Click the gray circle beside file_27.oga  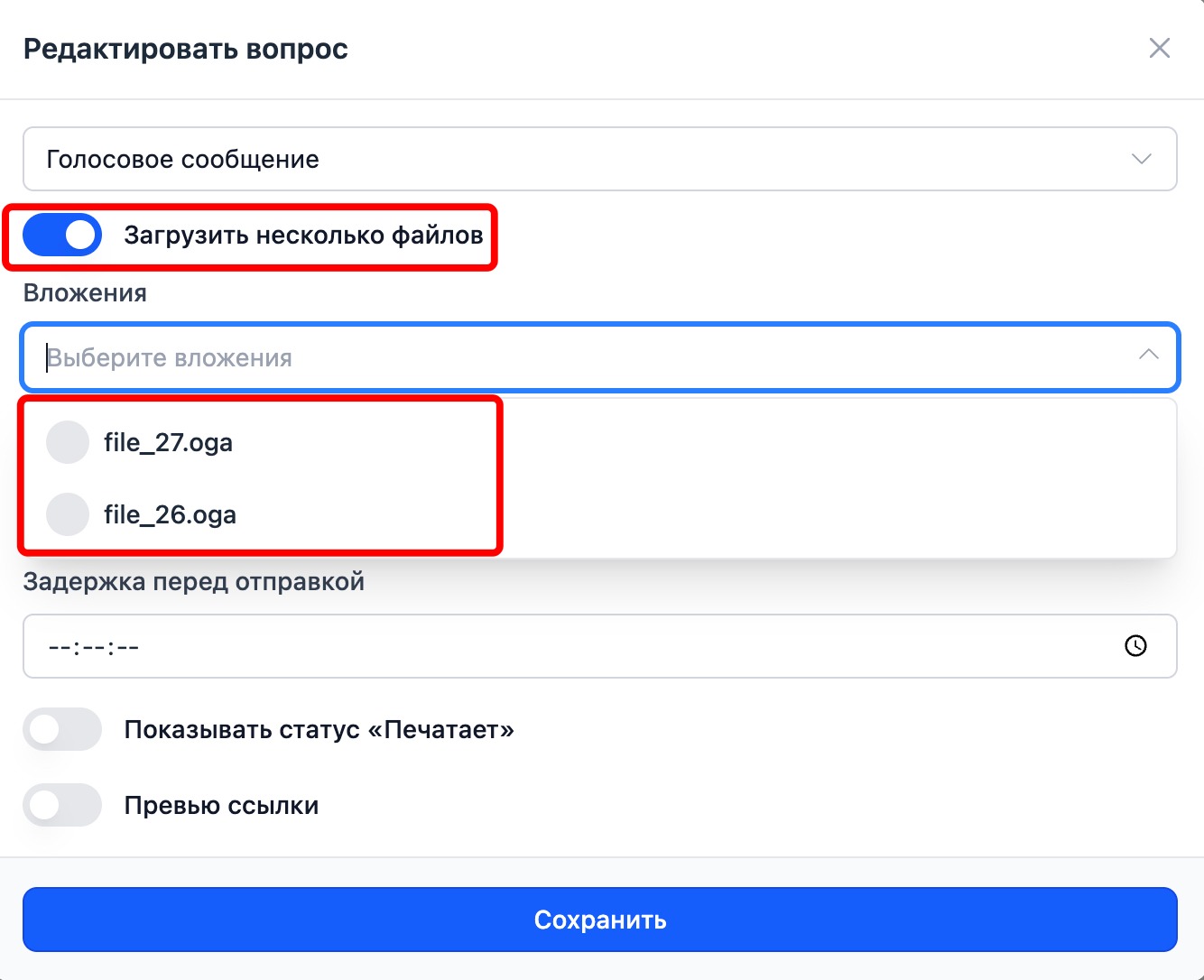[68, 442]
